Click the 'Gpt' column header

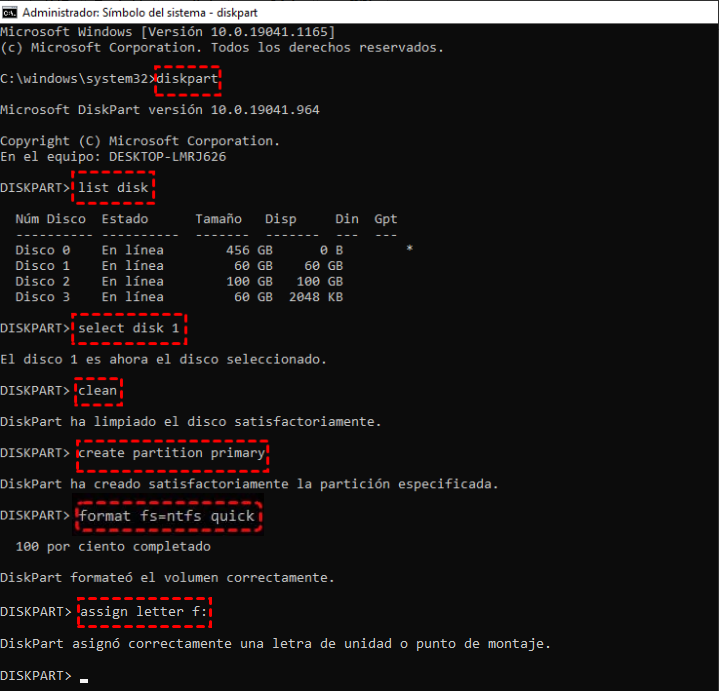[386, 219]
